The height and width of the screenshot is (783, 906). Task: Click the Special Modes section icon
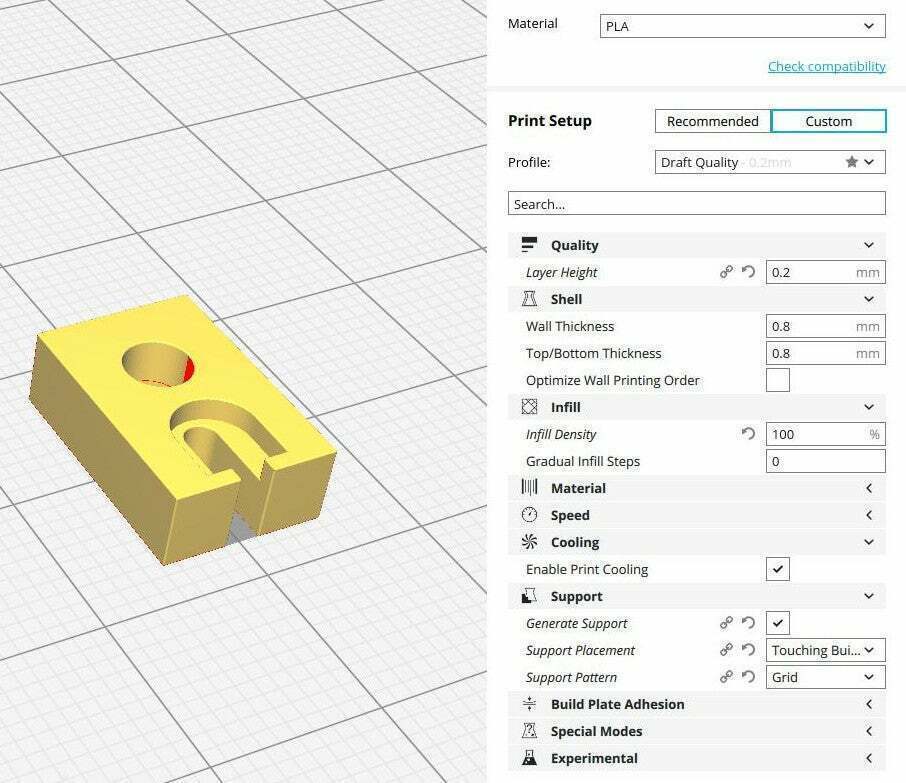[529, 731]
